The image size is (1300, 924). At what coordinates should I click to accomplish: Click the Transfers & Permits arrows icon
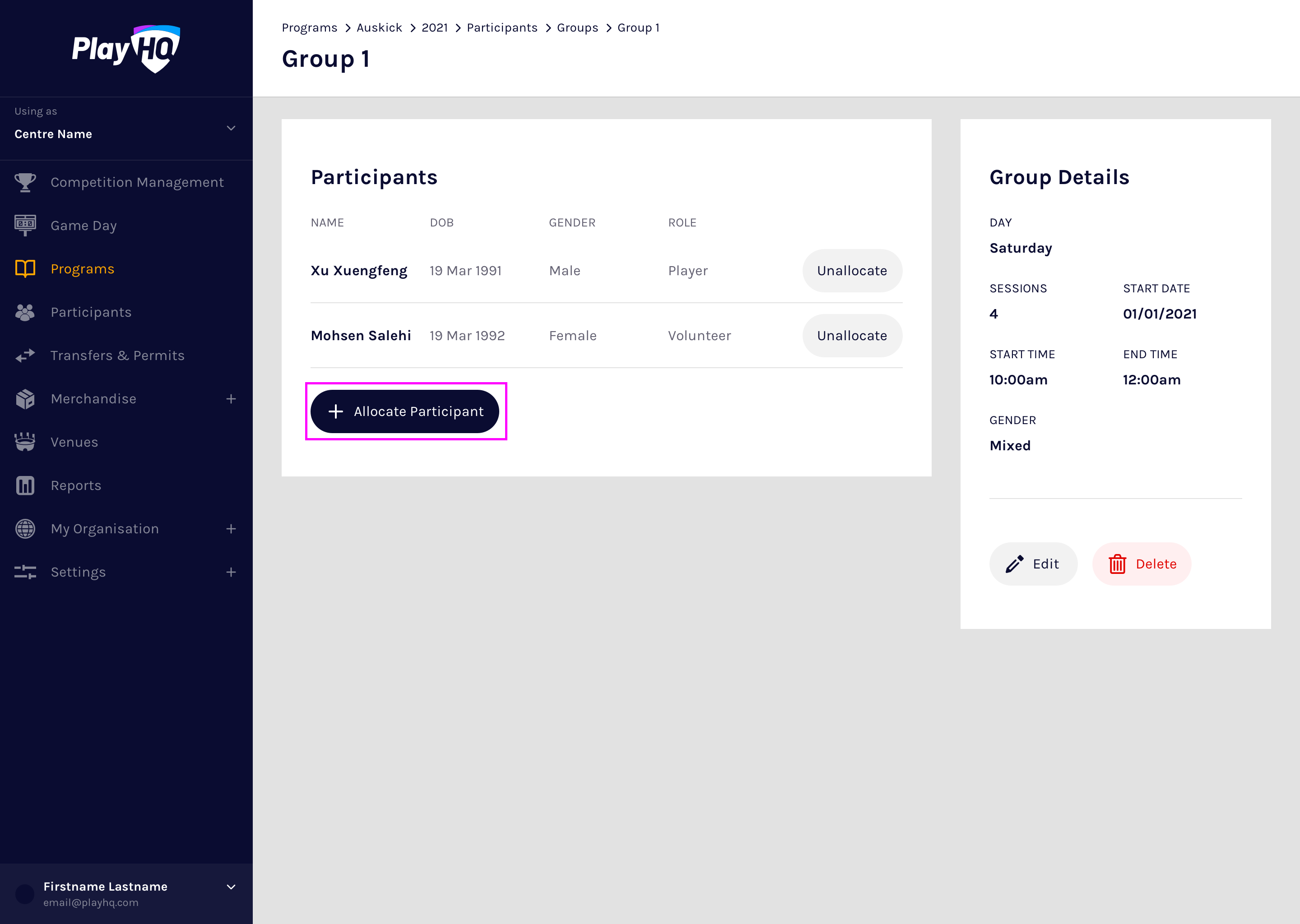click(x=25, y=356)
